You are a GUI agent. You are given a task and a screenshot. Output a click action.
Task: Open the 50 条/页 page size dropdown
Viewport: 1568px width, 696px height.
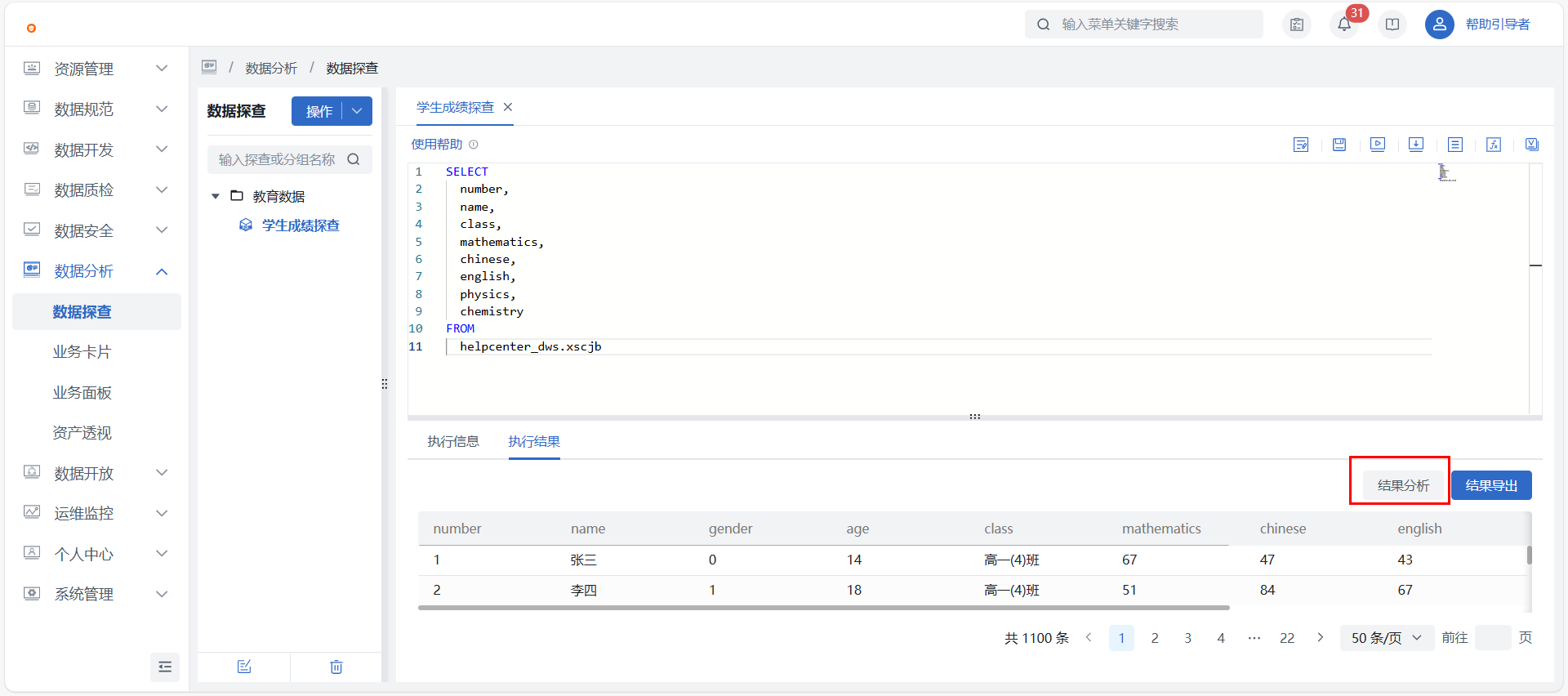1387,638
